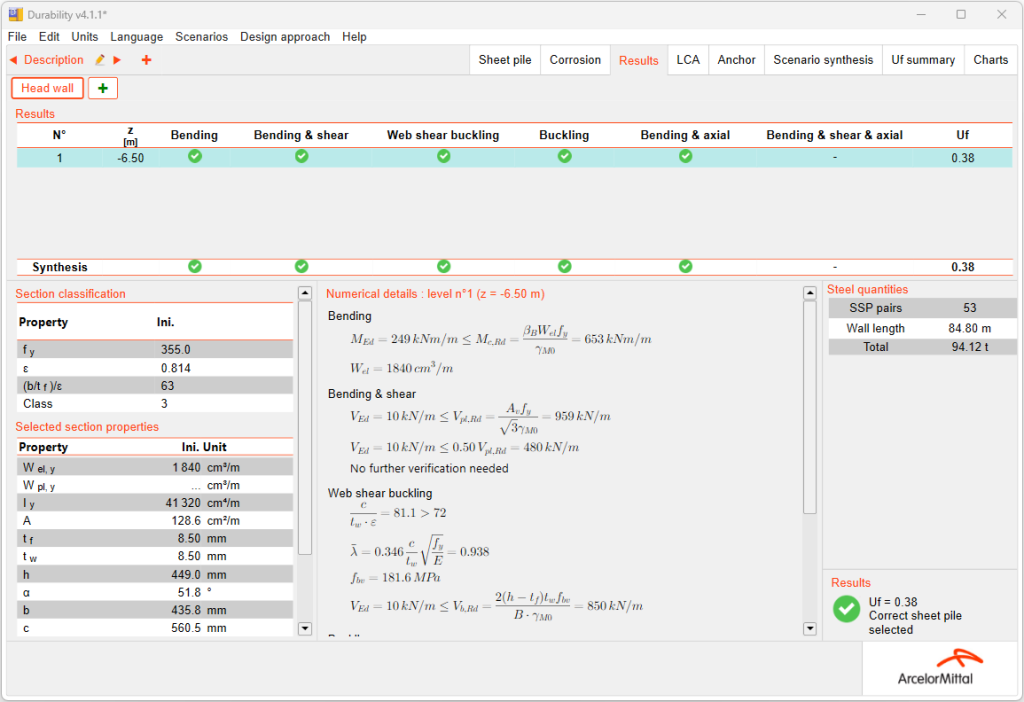Screen dimensions: 1024x702
Task: Click the Uf column header
Action: 963,135
